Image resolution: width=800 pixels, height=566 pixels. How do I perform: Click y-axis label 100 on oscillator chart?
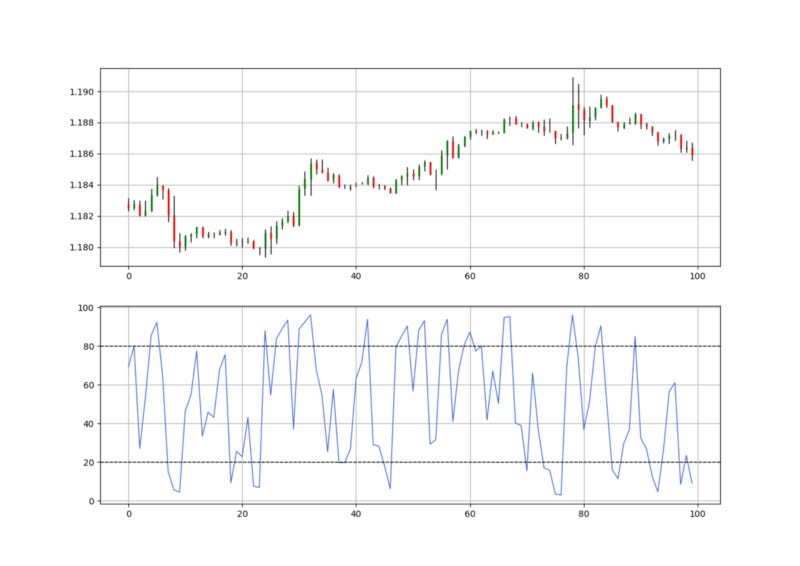pos(86,308)
